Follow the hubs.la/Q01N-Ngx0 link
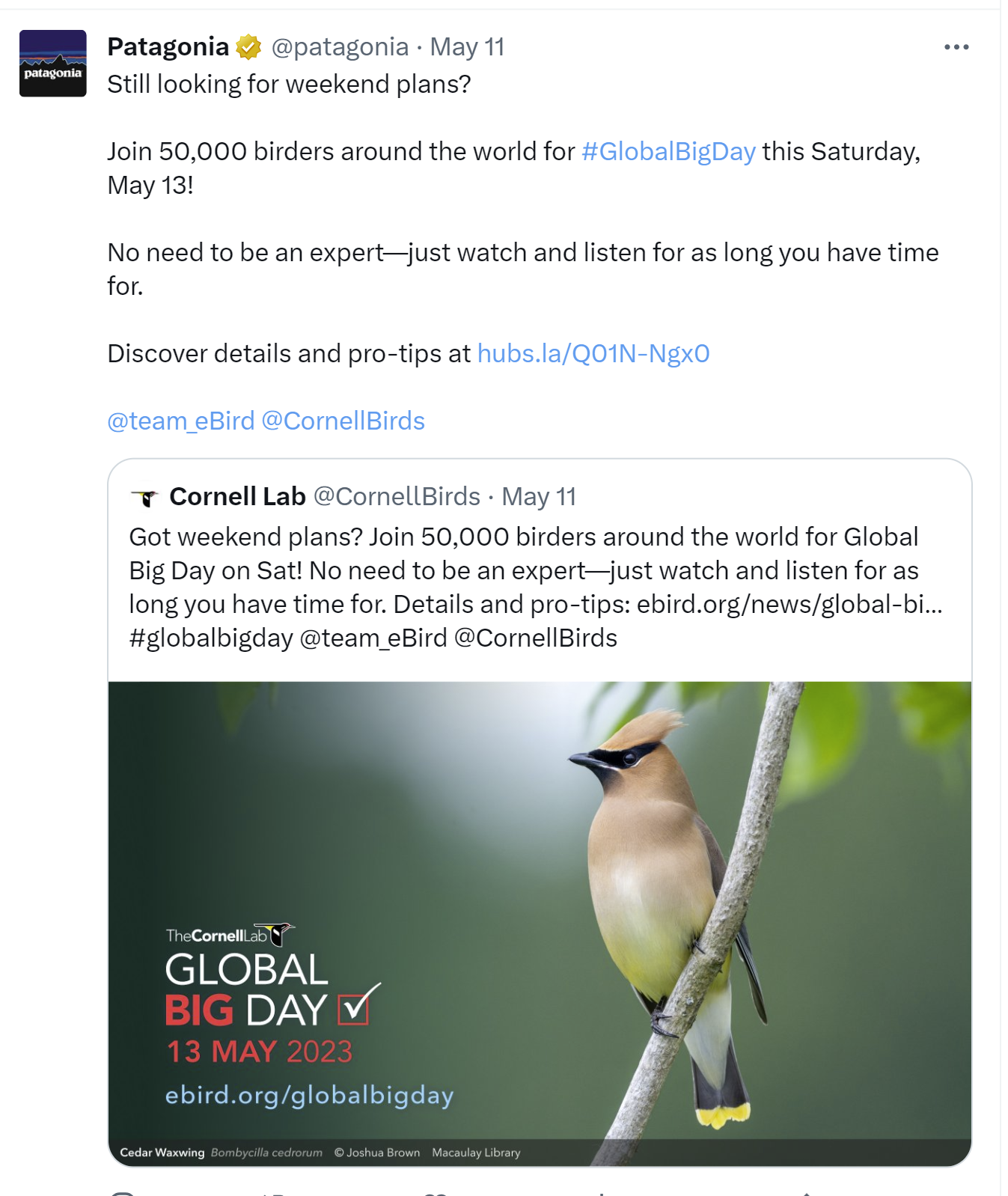This screenshot has width=1008, height=1196. coord(593,353)
